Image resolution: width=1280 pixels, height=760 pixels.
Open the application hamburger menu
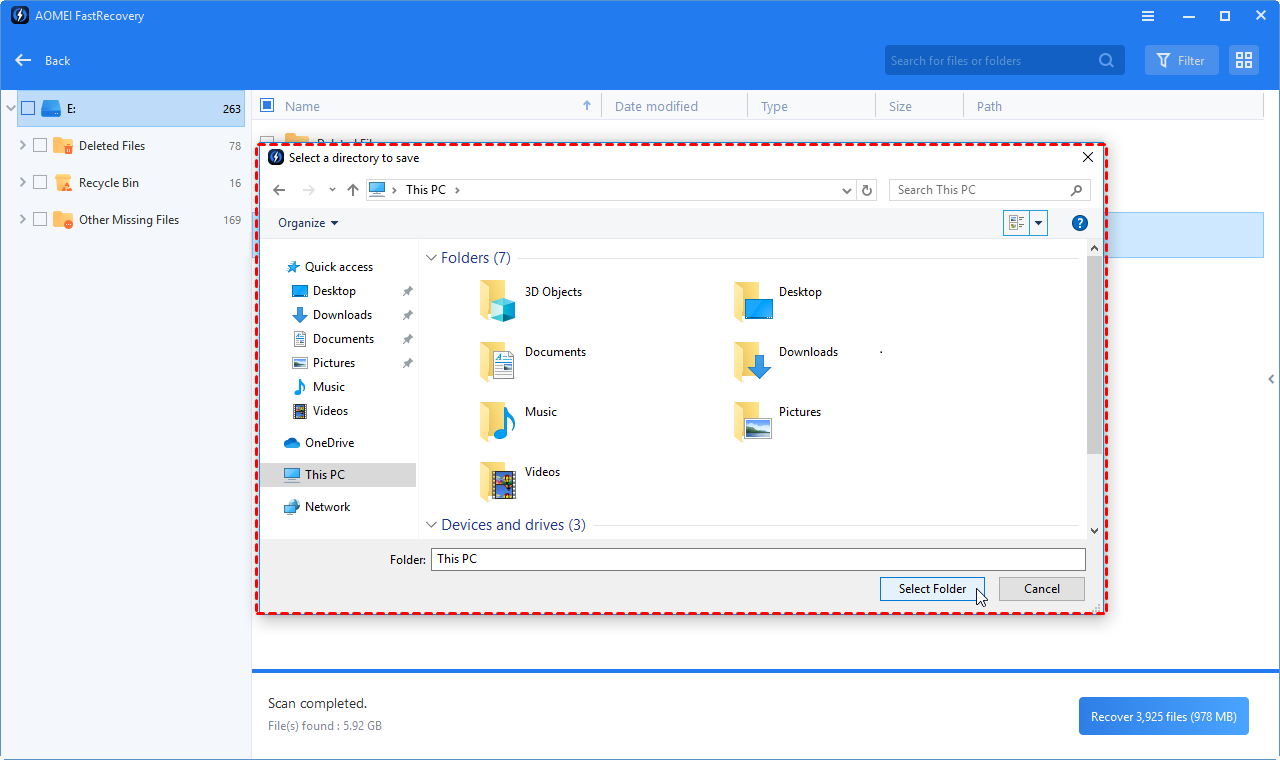[x=1147, y=15]
